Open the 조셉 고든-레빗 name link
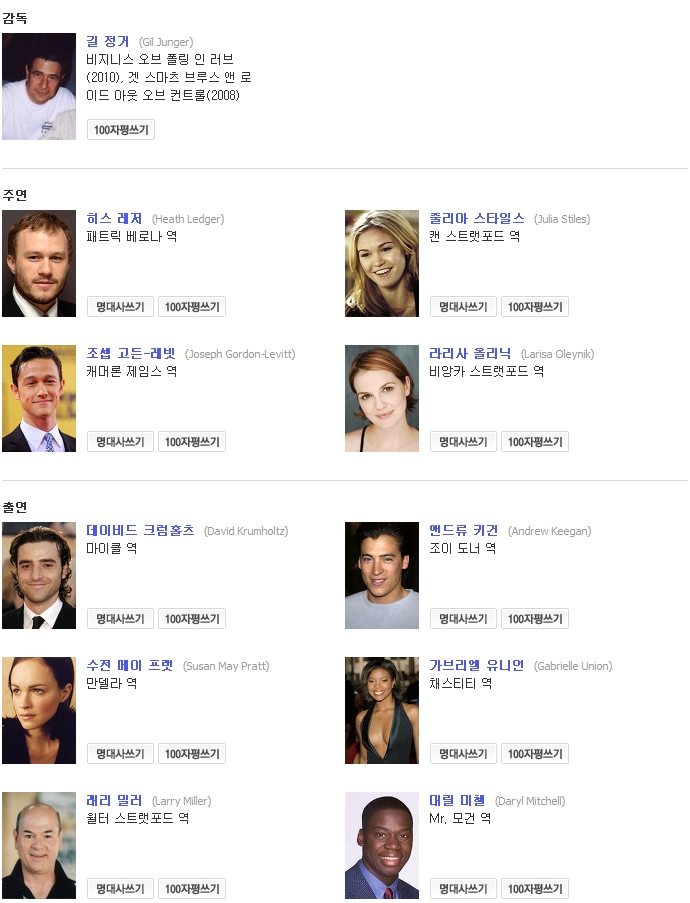 pyautogui.click(x=131, y=354)
